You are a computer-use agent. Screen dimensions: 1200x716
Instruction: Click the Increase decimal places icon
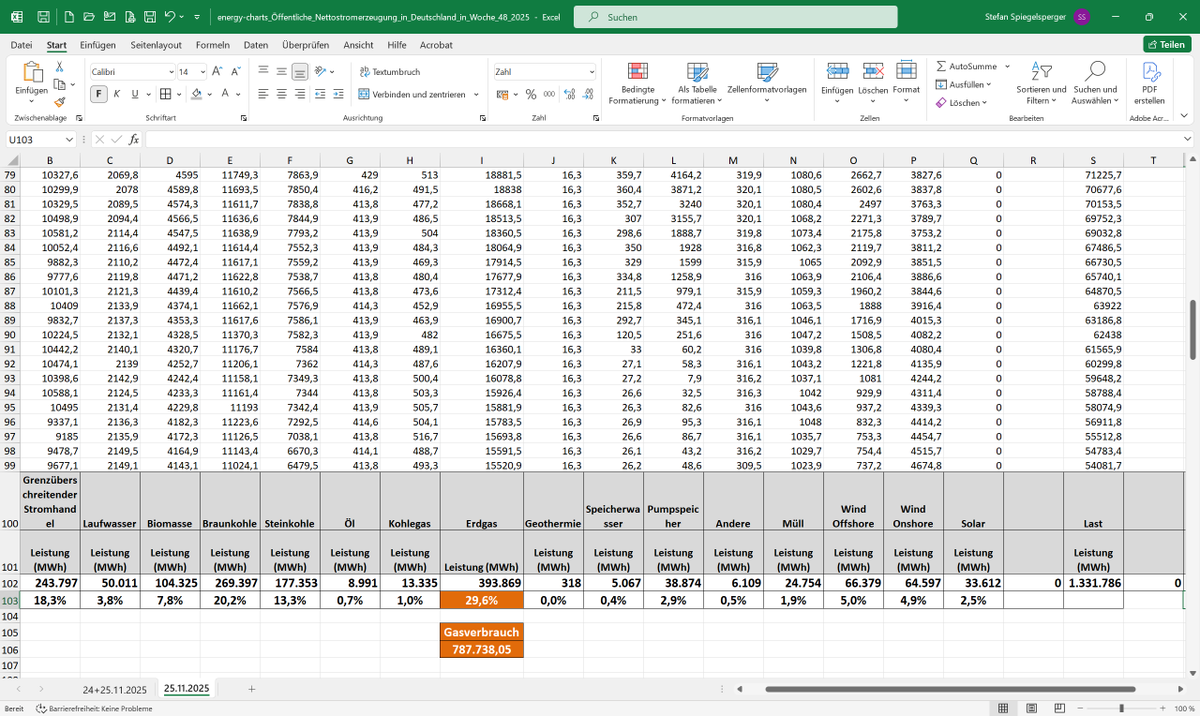(570, 94)
